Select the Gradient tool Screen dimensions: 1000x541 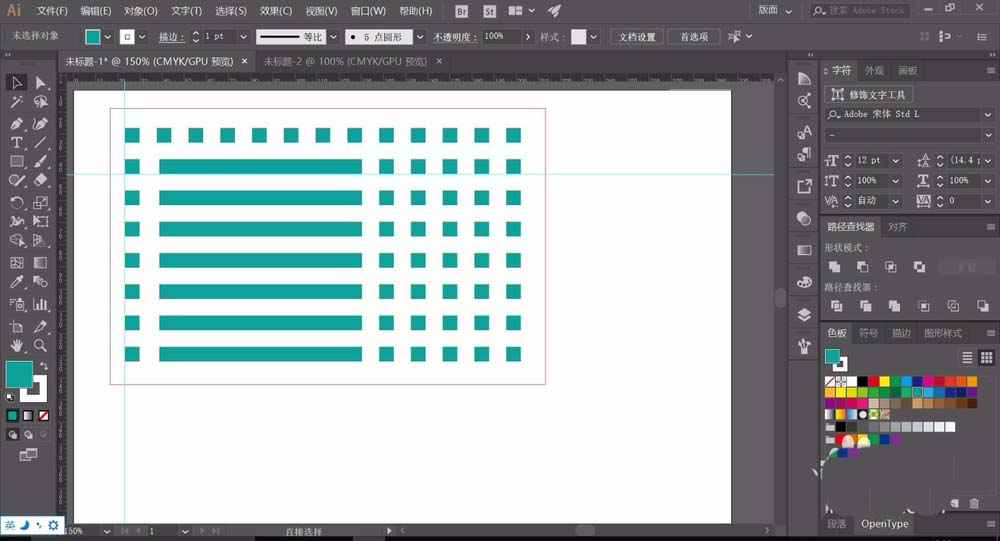pyautogui.click(x=40, y=262)
